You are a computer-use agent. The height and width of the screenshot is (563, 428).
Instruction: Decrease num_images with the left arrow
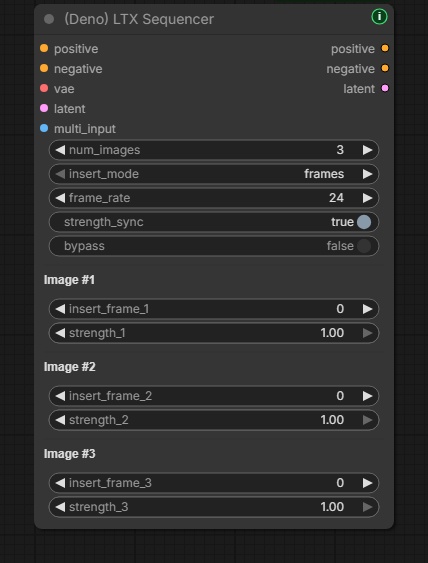coord(60,150)
